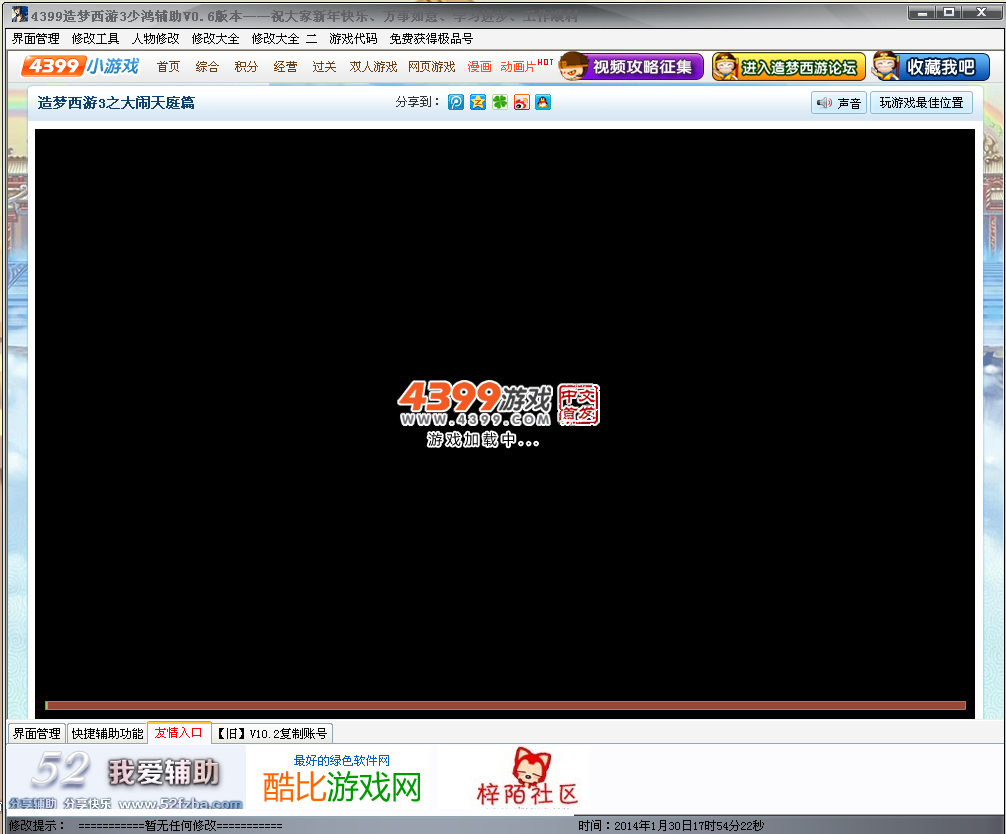This screenshot has height=834, width=1006.
Task: Click the 4399小游戏 logo
Action: tap(81, 66)
